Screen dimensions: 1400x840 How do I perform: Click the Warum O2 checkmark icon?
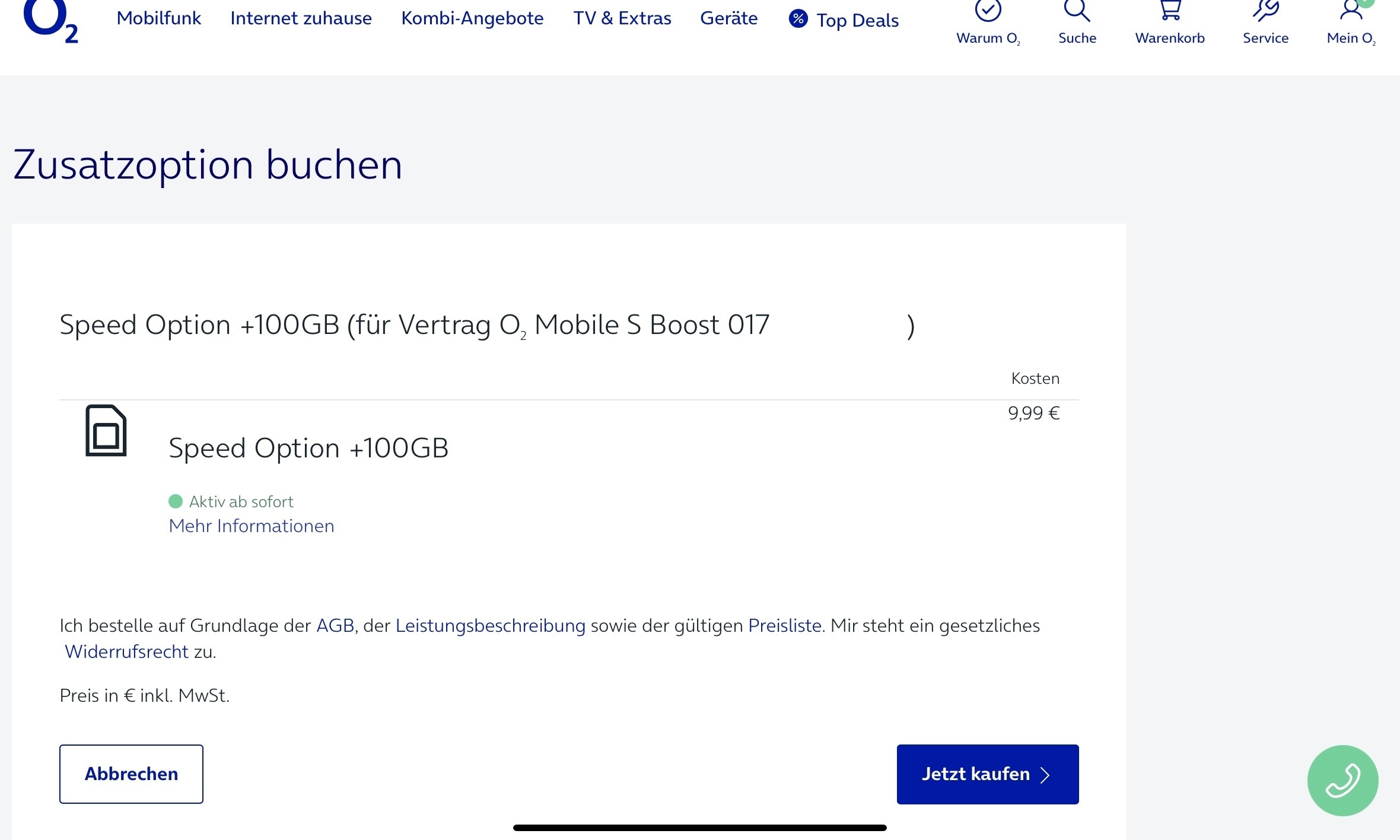click(x=988, y=10)
